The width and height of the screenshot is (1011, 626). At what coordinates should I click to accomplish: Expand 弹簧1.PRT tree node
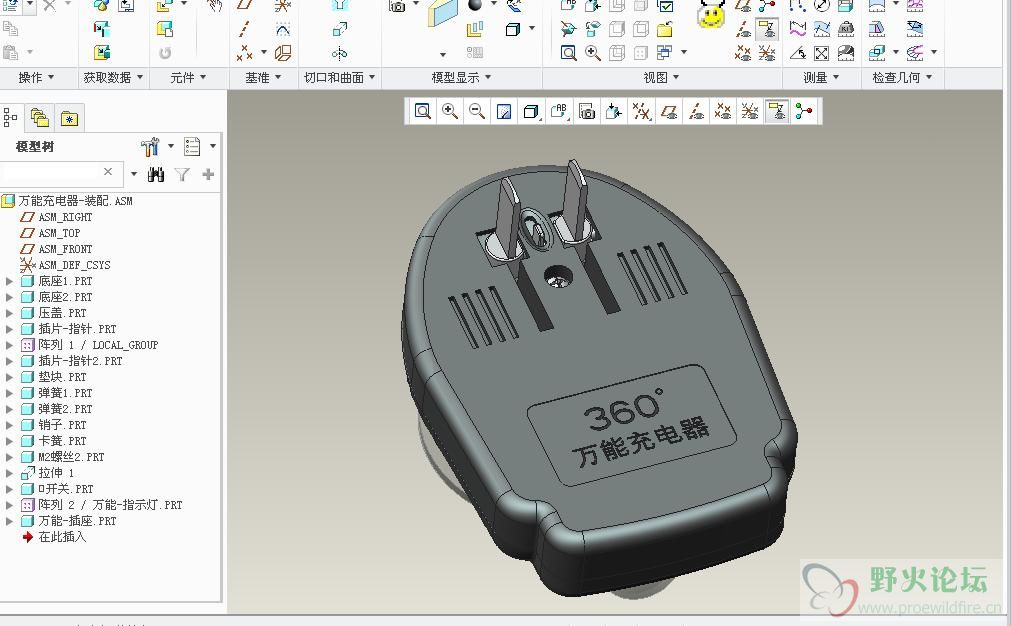[9, 393]
